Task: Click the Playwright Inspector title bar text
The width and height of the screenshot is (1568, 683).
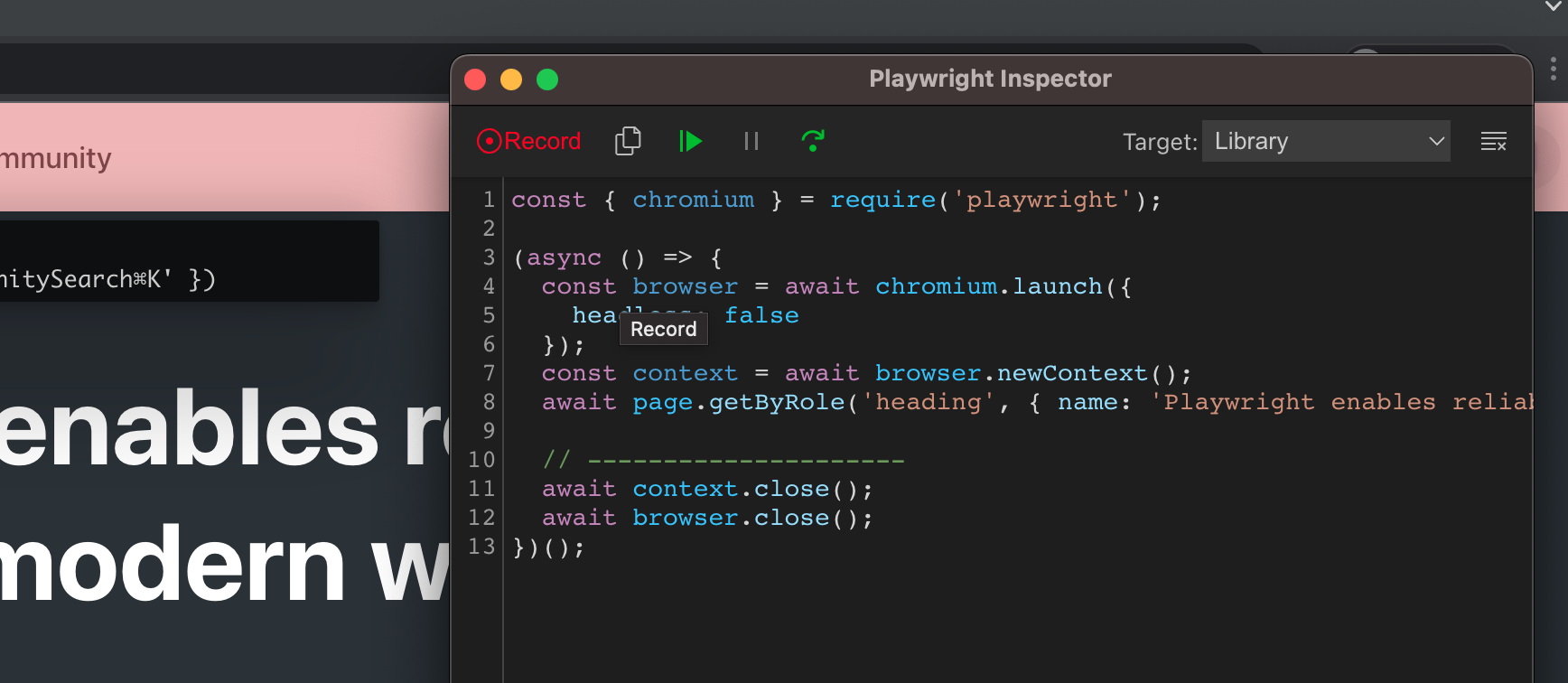Action: pyautogui.click(x=990, y=79)
